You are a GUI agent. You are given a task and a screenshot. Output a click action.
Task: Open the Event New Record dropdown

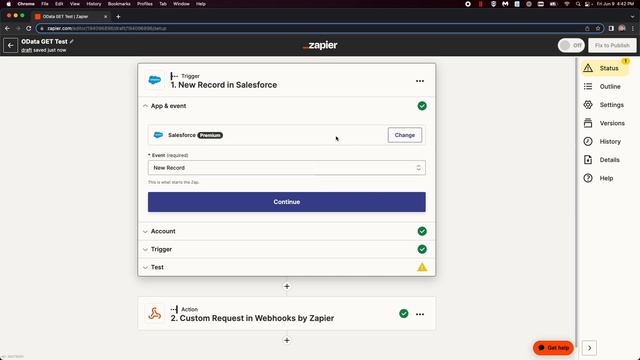click(x=287, y=168)
